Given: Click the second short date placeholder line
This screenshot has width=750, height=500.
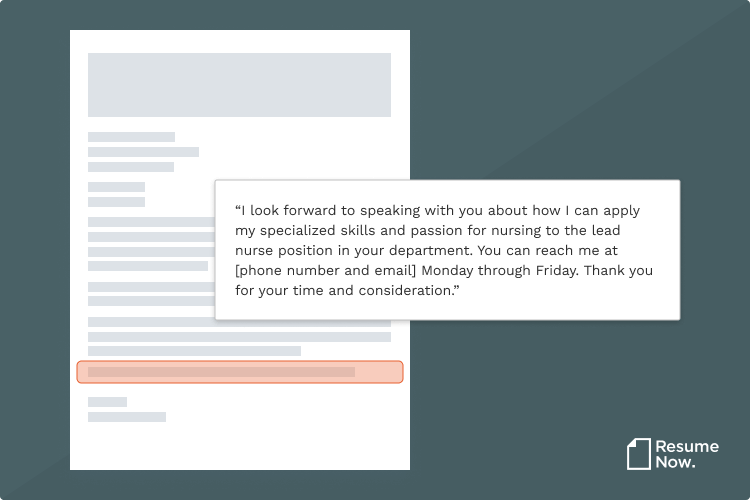Looking at the screenshot, I should 116,201.
